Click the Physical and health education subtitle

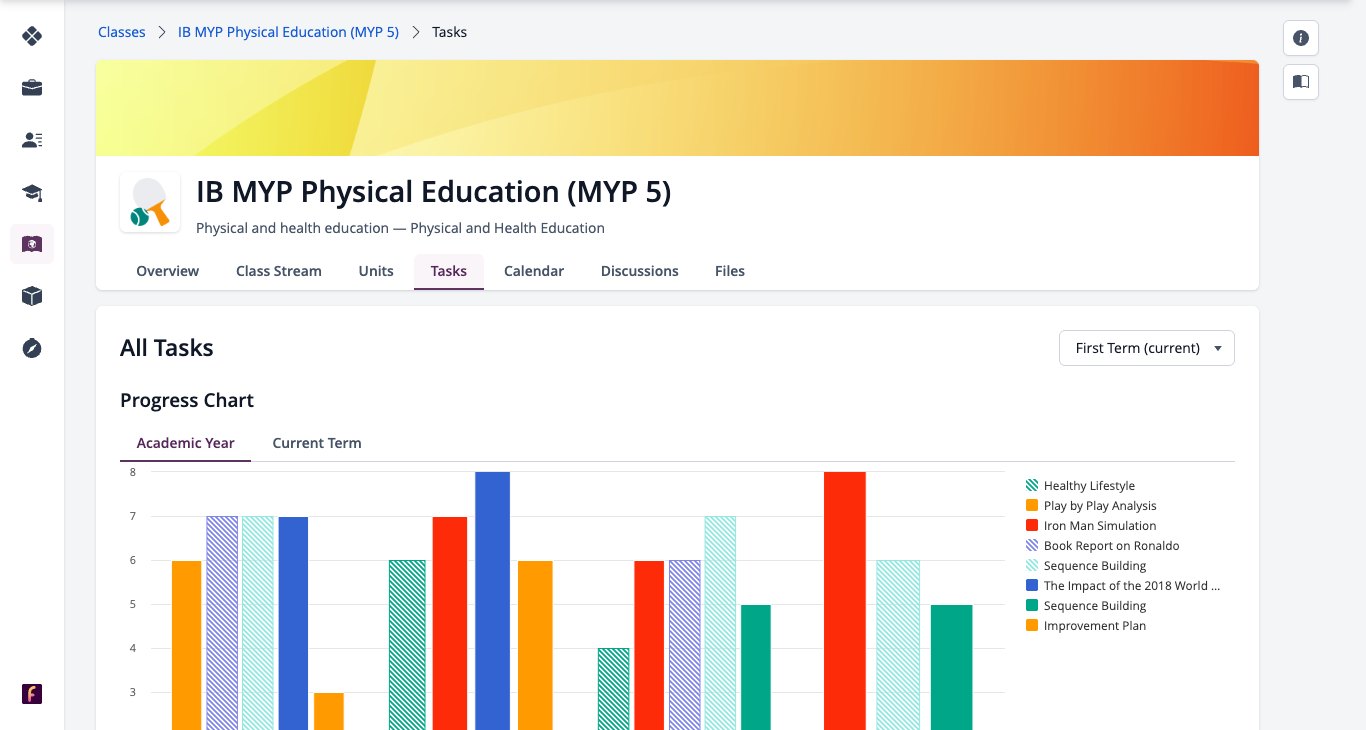(400, 228)
